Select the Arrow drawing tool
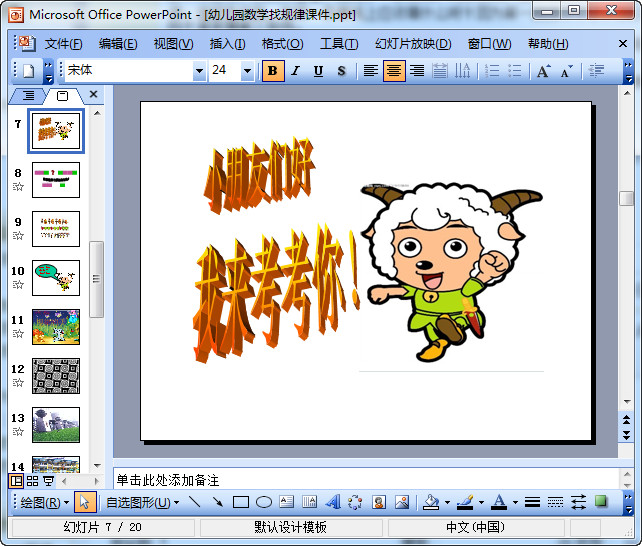The width and height of the screenshot is (642, 546). (218, 502)
